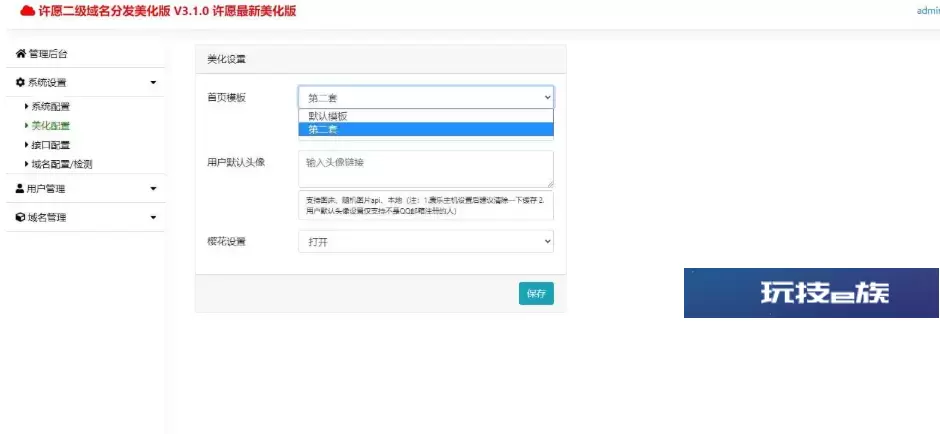Viewport: 940px width, 434px height.
Task: Open the 系统设置 menu label
Action: [x=47, y=83]
